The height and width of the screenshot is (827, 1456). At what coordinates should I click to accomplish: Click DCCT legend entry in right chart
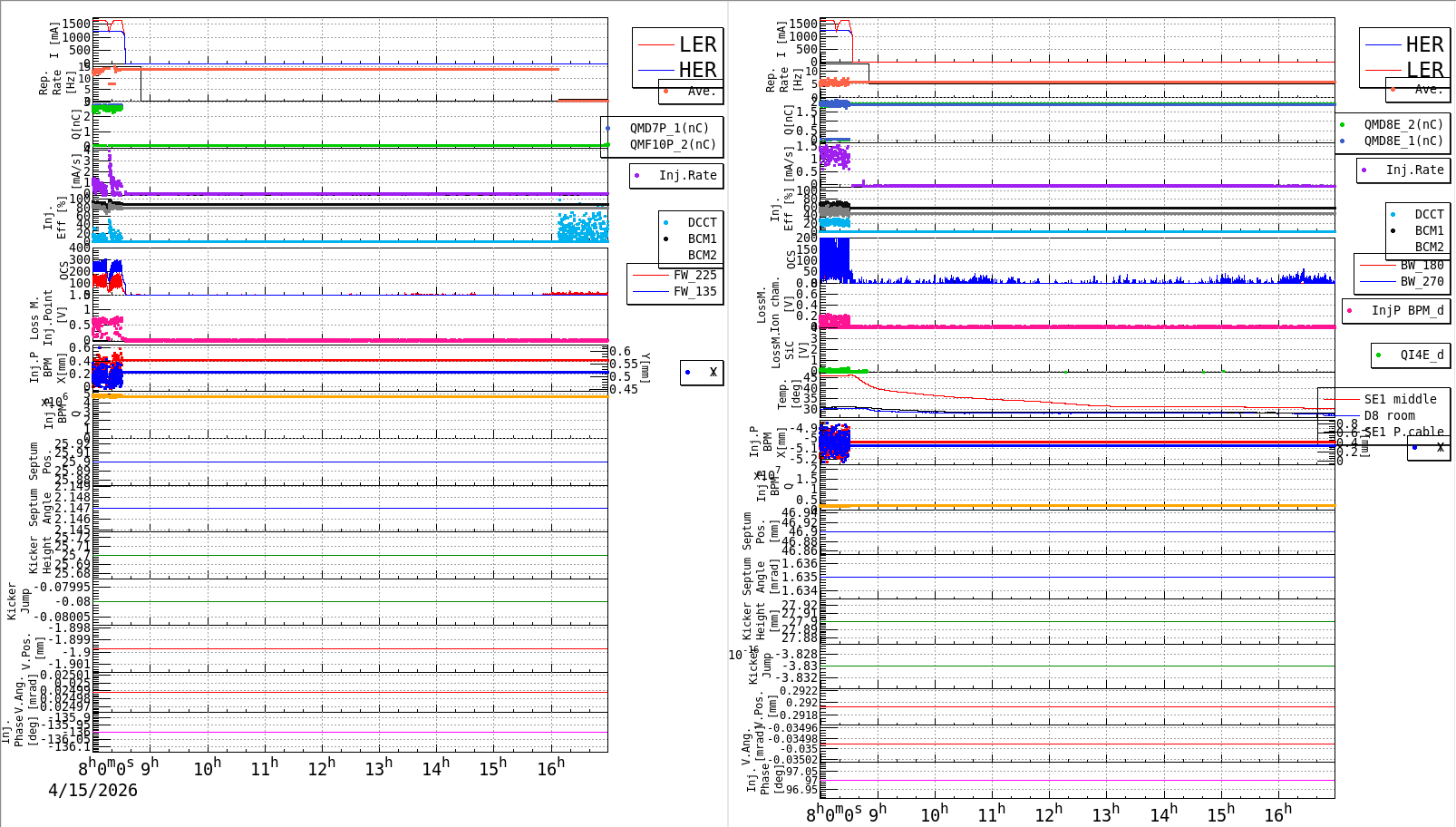tap(1429, 214)
